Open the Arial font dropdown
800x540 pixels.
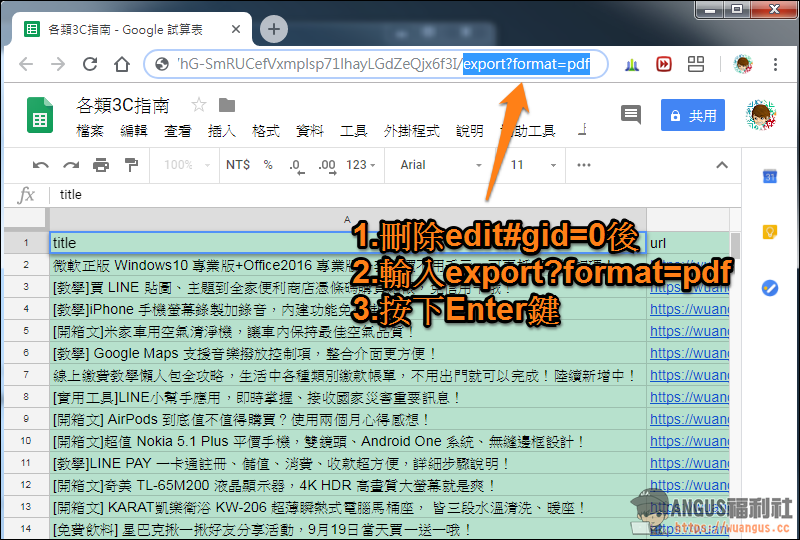440,165
